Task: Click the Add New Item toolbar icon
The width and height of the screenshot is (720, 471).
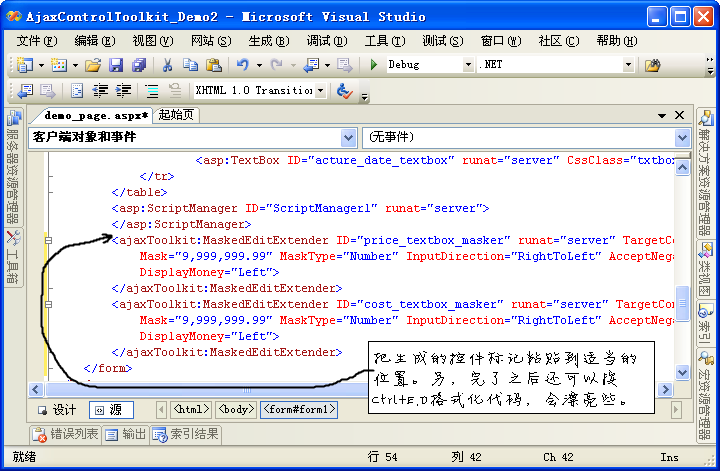Action: click(x=59, y=65)
